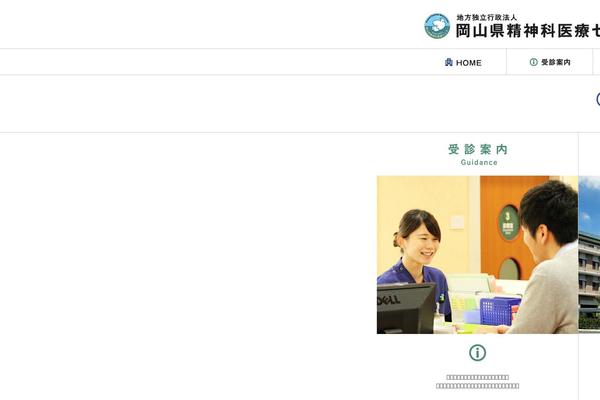The image size is (600, 400).
Task: Click the Dell monitor in the reception photo
Action: coord(406,308)
